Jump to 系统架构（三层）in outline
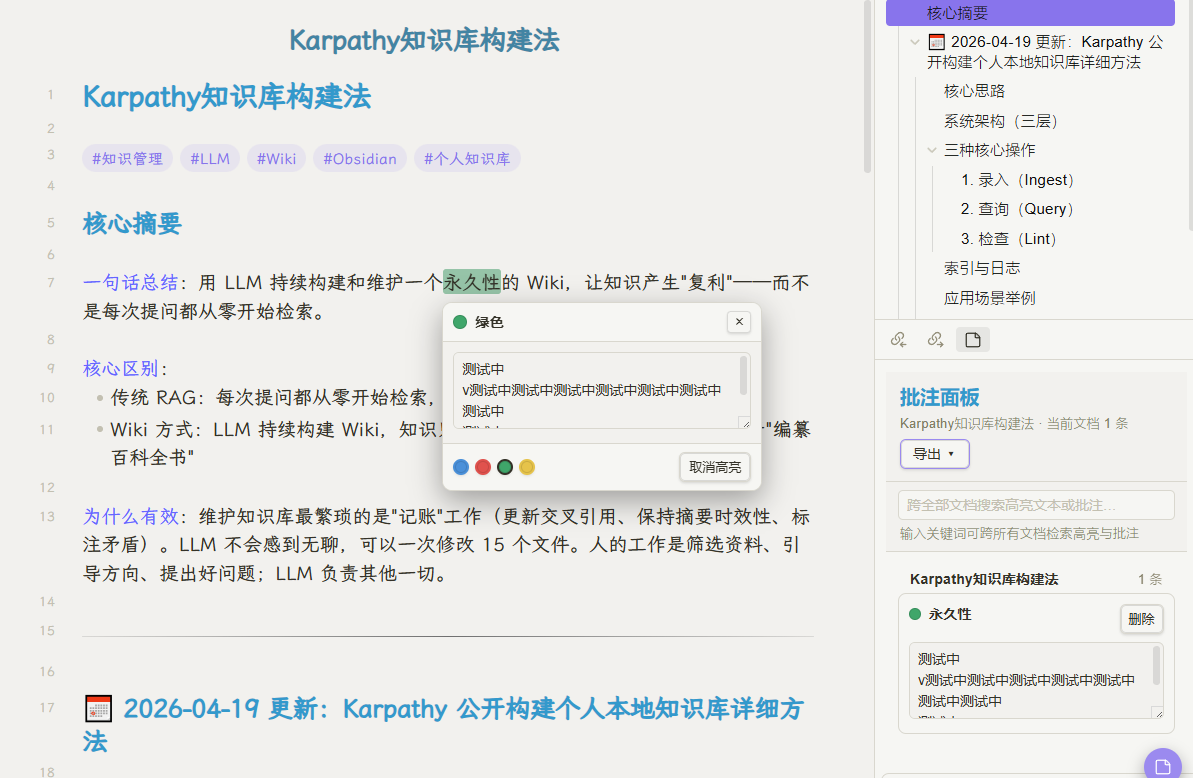The image size is (1193, 778). coord(1001,121)
